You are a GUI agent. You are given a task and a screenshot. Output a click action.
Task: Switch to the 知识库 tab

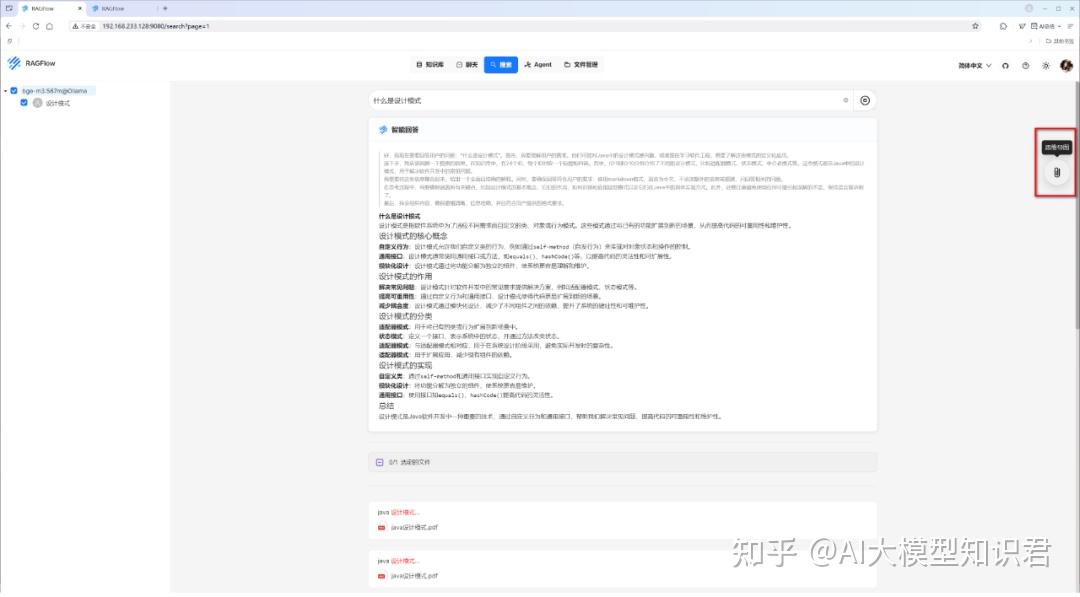click(x=430, y=65)
